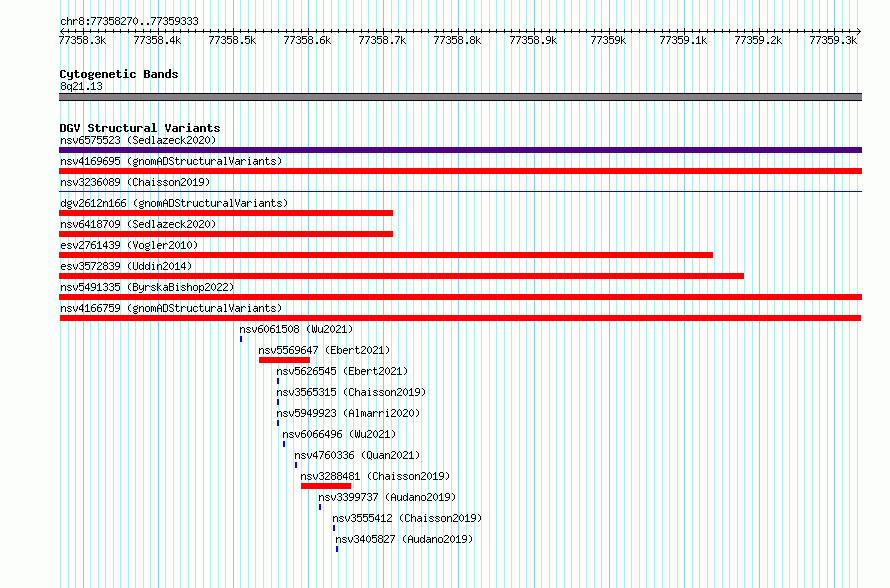
Task: Click the red bar under nsv6418709
Action: tap(226, 234)
